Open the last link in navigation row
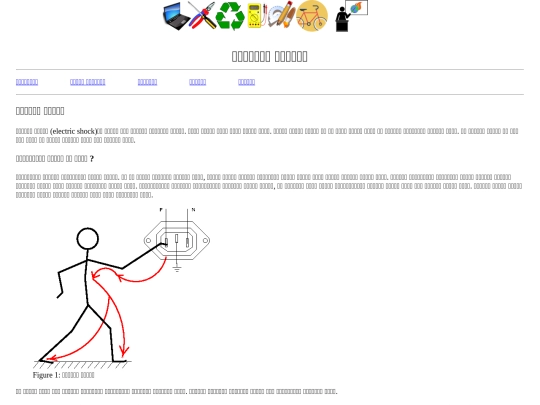Viewport: 540px width, 405px height. 246,82
